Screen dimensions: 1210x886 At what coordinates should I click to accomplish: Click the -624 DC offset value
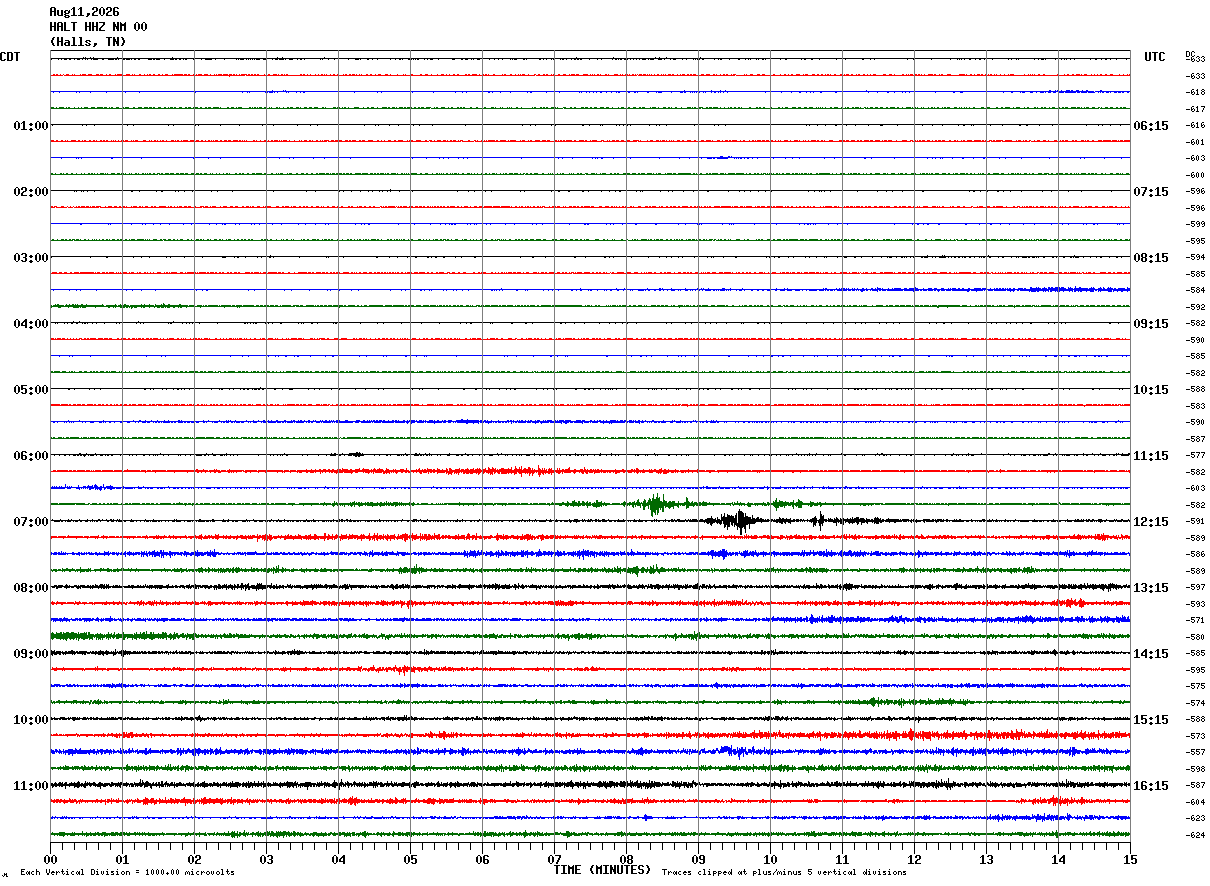[x=1195, y=835]
